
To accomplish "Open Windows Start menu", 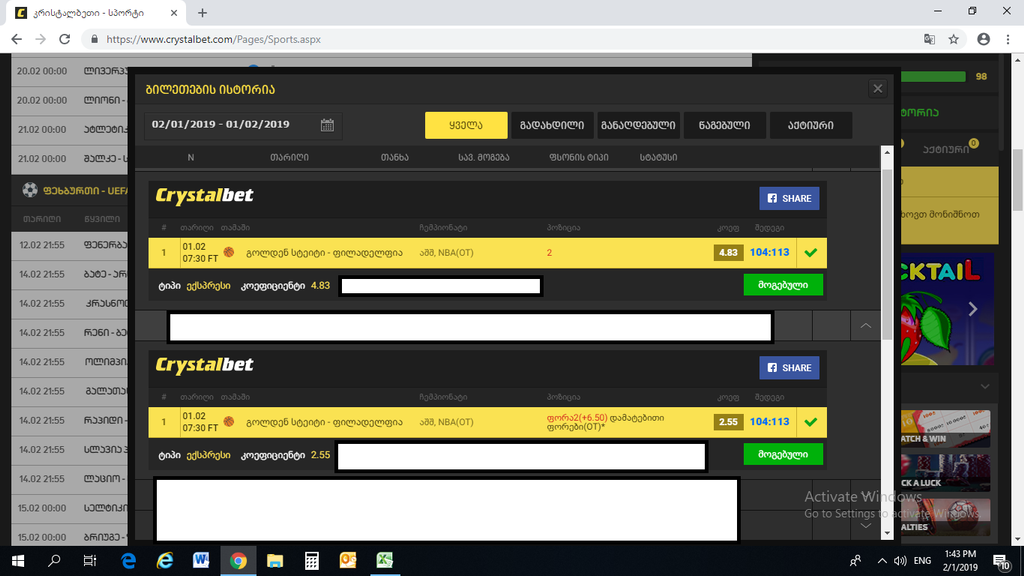I will pos(18,560).
